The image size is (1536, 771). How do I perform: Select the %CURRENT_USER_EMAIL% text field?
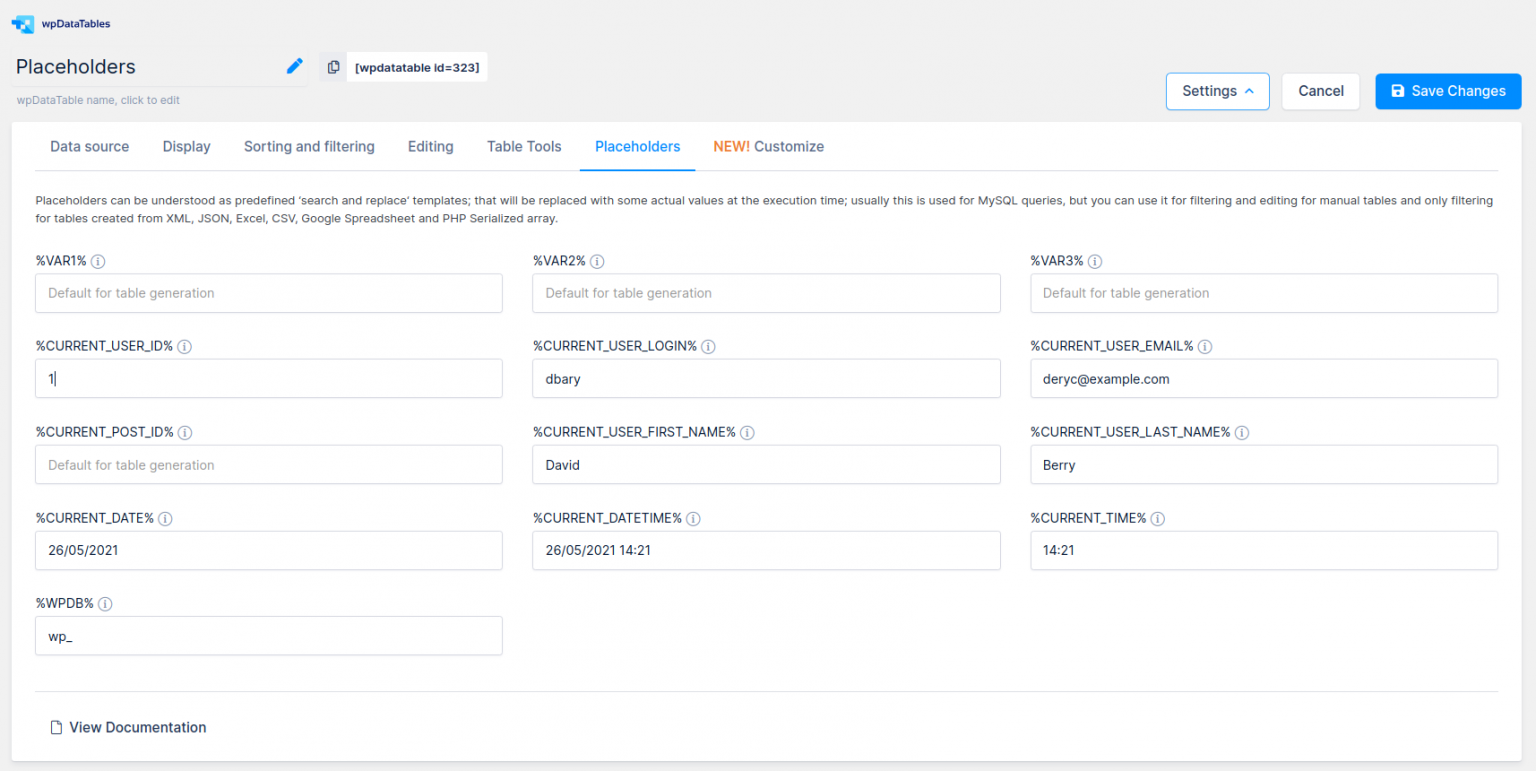point(1263,378)
